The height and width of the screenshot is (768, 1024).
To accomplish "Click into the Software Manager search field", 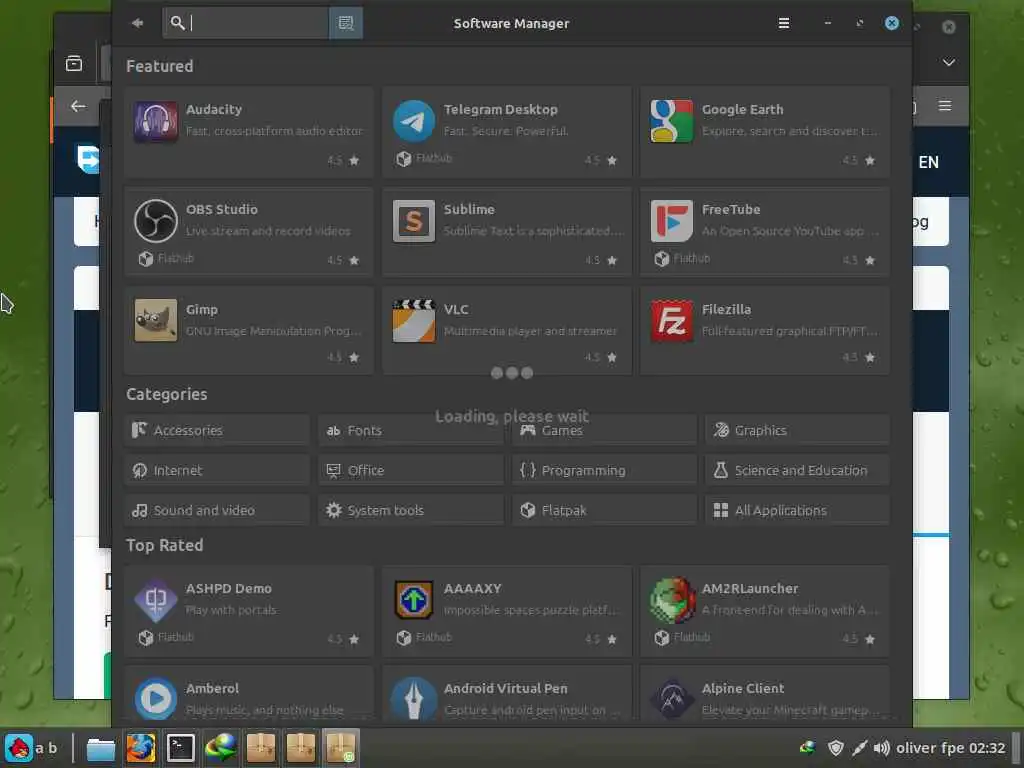I will (245, 23).
